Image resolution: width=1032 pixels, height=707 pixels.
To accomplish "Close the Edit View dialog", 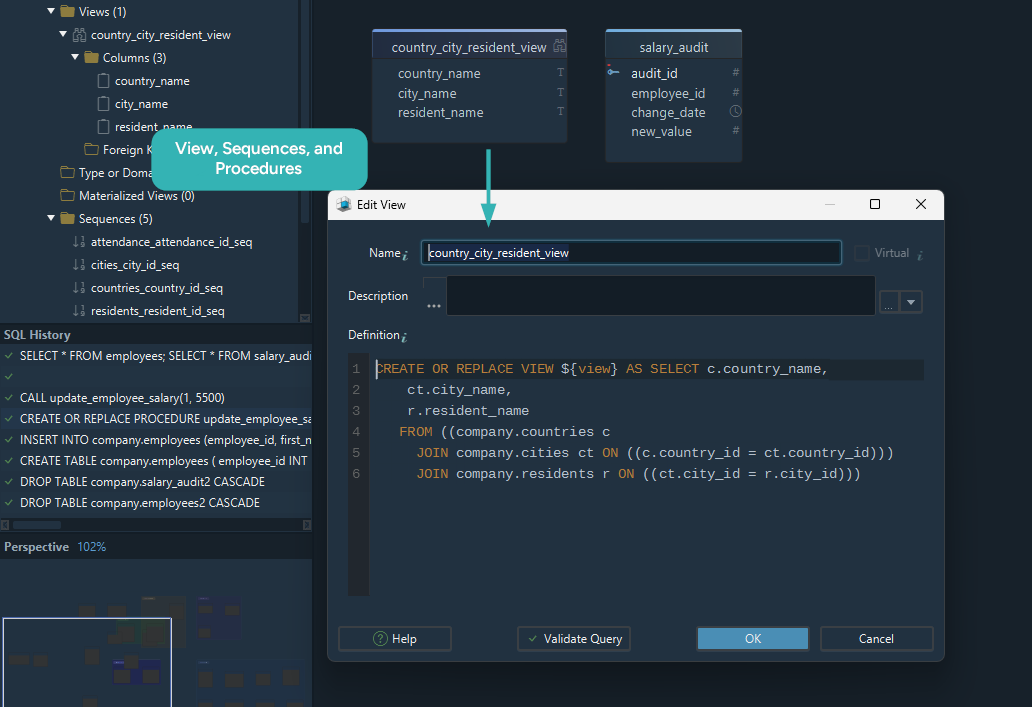I will (x=921, y=204).
